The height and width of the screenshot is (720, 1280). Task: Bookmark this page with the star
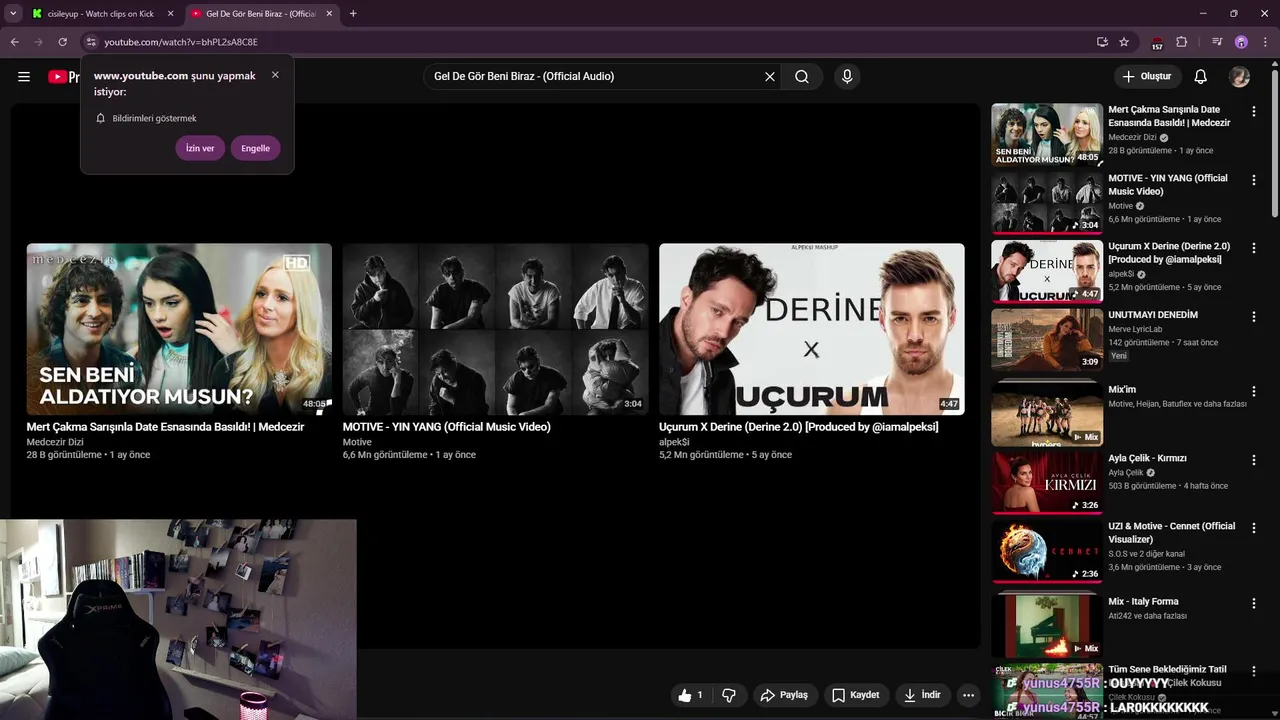click(x=1124, y=42)
